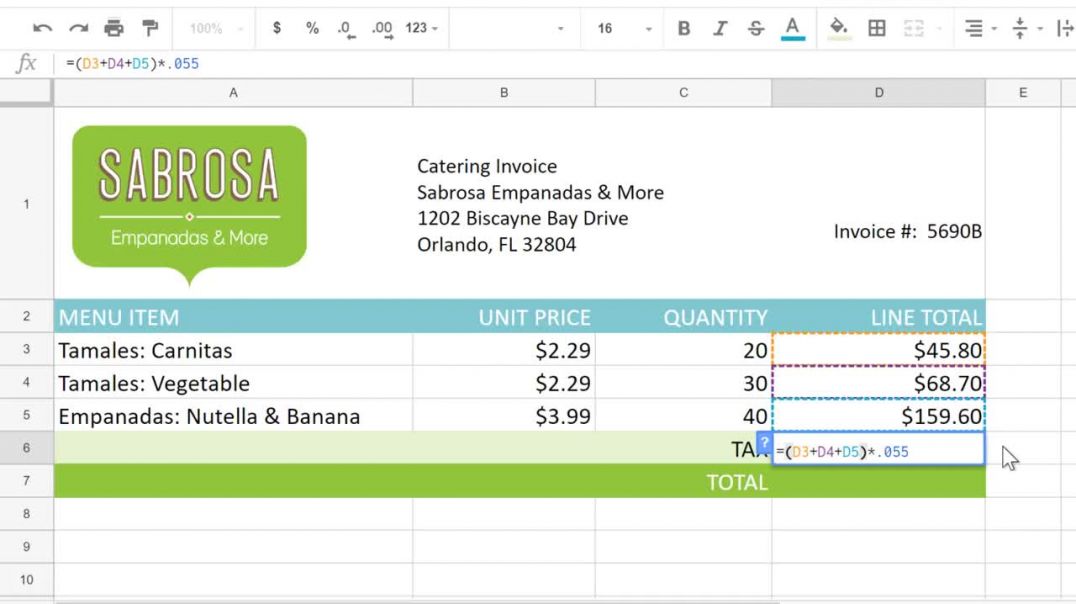1076x604 pixels.
Task: Toggle Italic formatting
Action: point(720,28)
